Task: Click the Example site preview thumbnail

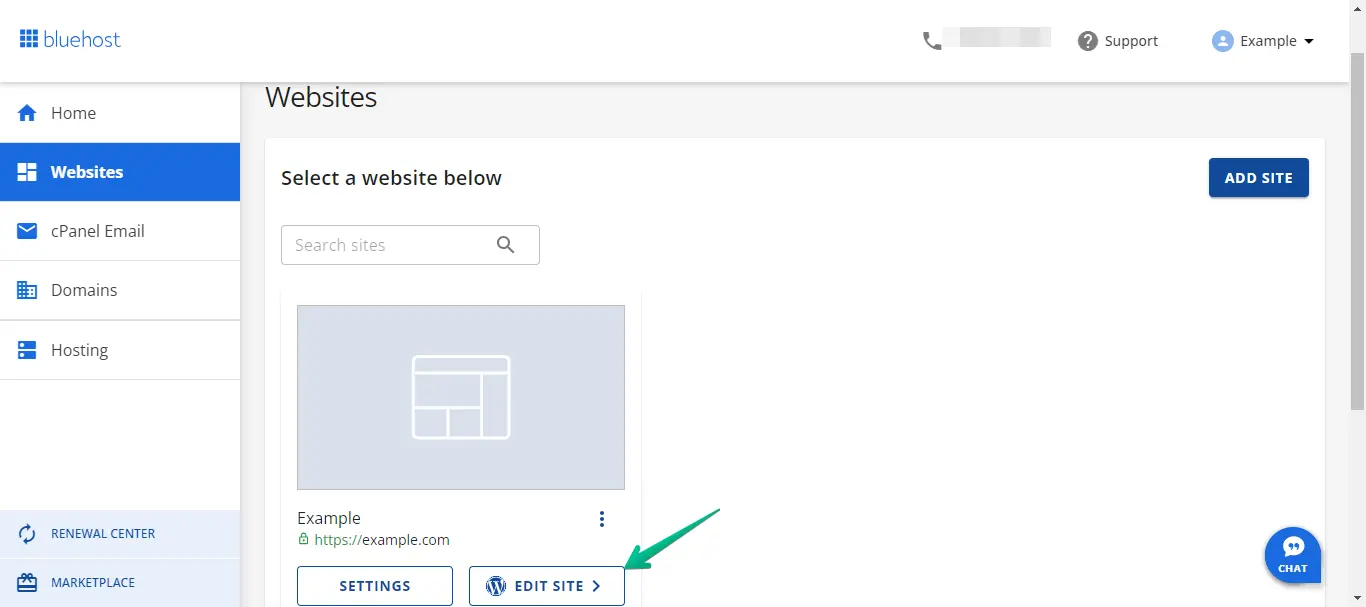Action: click(x=461, y=397)
